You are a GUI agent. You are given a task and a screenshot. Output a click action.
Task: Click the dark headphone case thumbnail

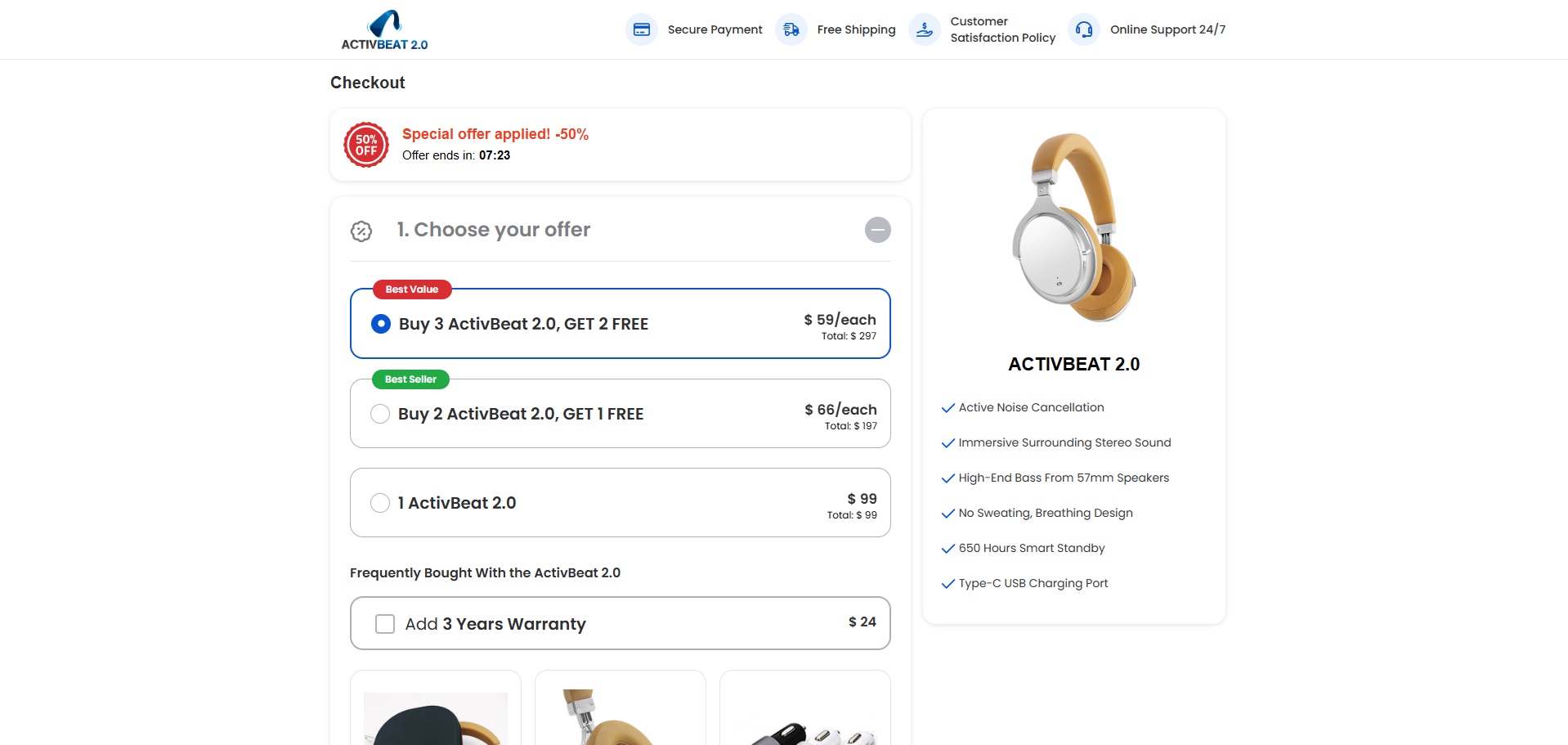pos(436,717)
